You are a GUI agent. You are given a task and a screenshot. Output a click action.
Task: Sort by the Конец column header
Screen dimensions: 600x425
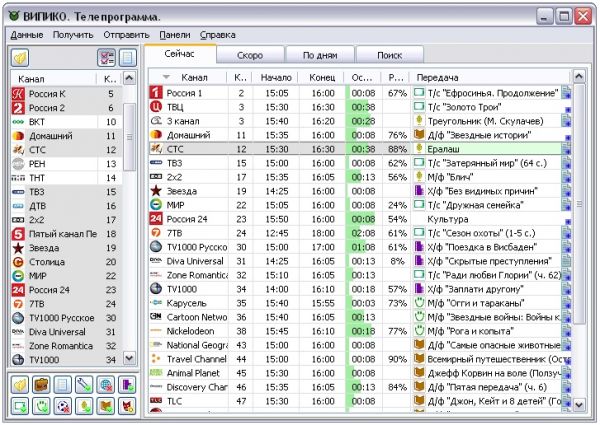[322, 77]
